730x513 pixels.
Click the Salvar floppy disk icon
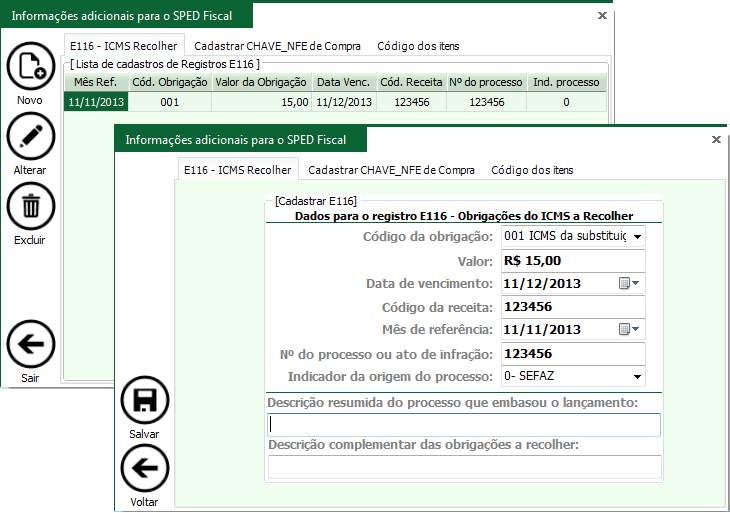(145, 400)
